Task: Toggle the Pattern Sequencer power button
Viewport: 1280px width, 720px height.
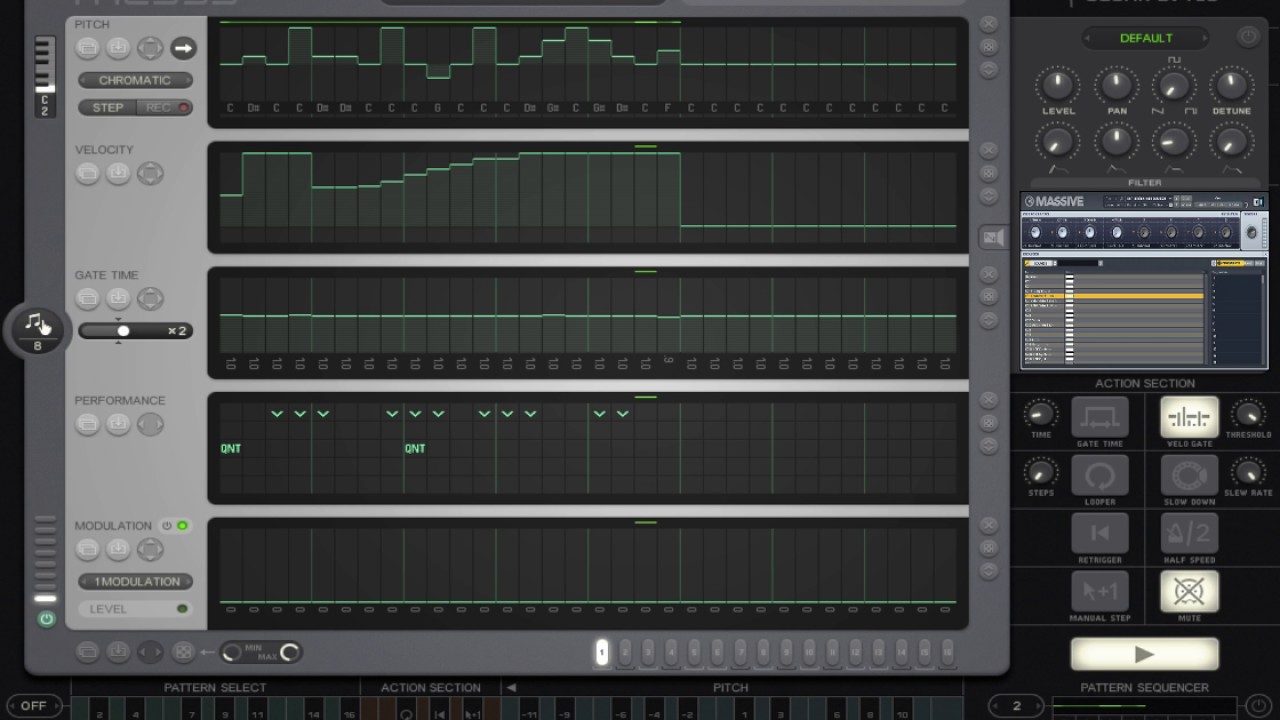Action: click(x=1258, y=705)
